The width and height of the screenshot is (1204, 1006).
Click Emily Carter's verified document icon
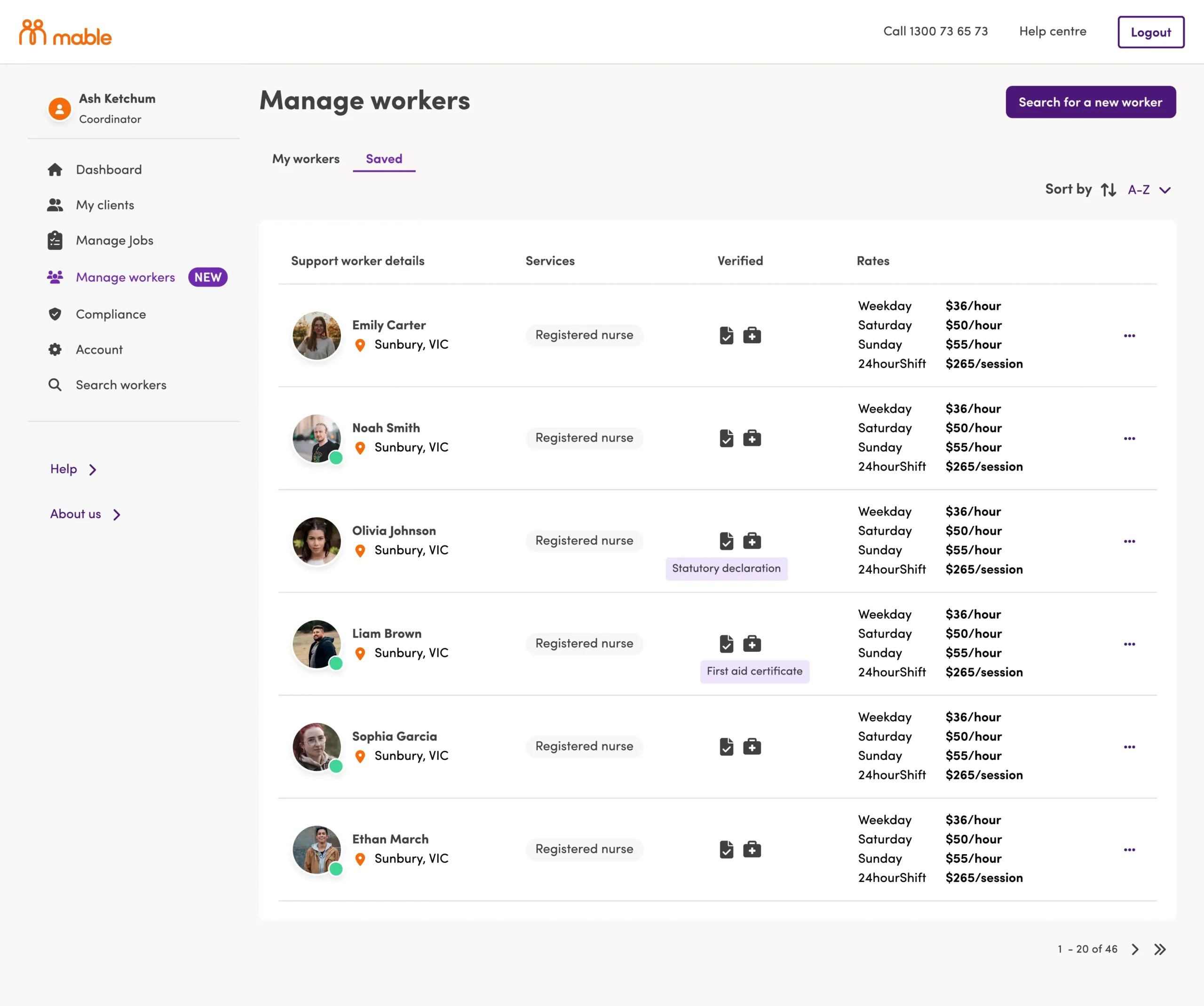point(727,335)
